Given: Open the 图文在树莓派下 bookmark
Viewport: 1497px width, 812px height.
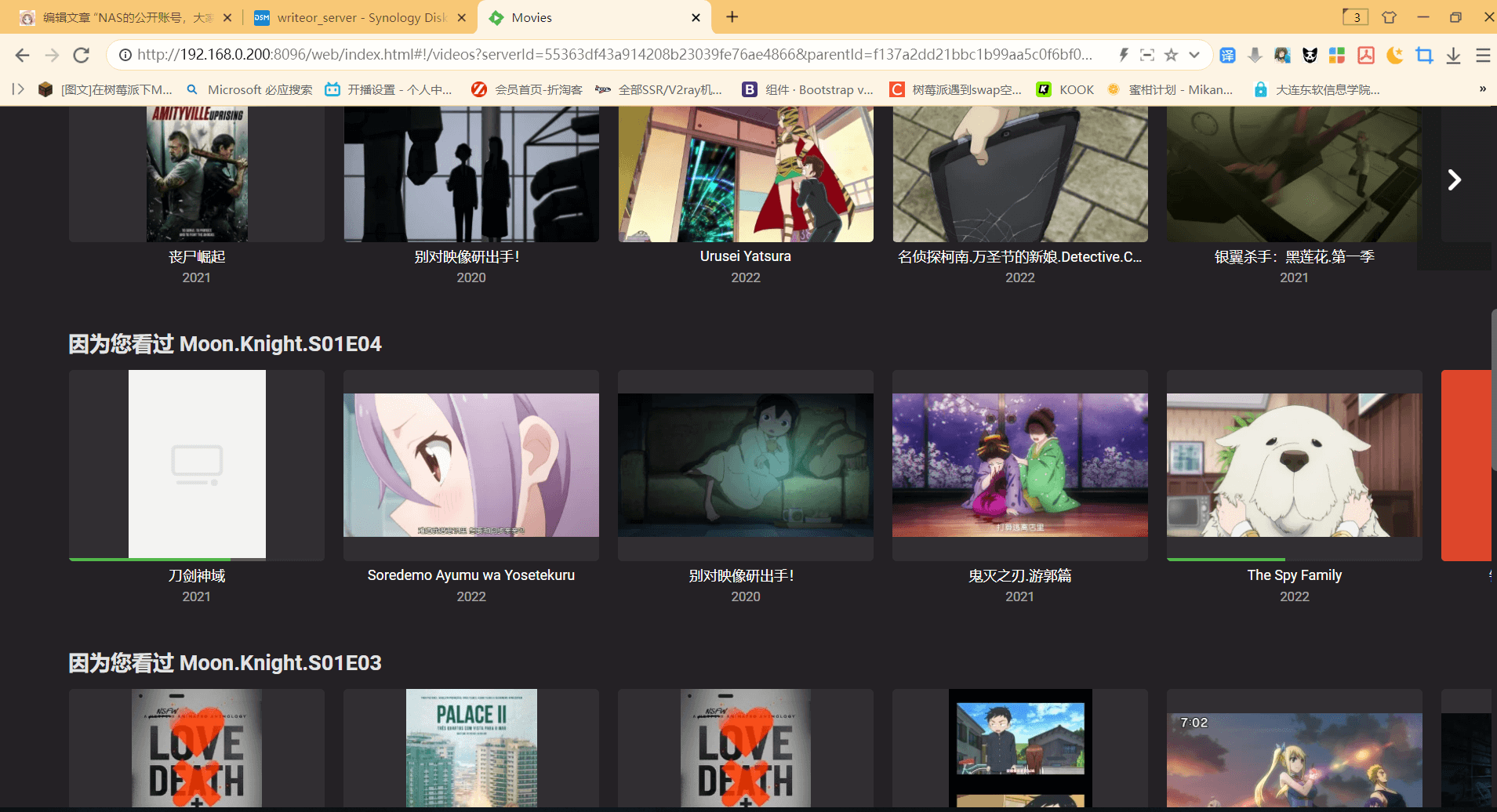Looking at the screenshot, I should click(105, 89).
